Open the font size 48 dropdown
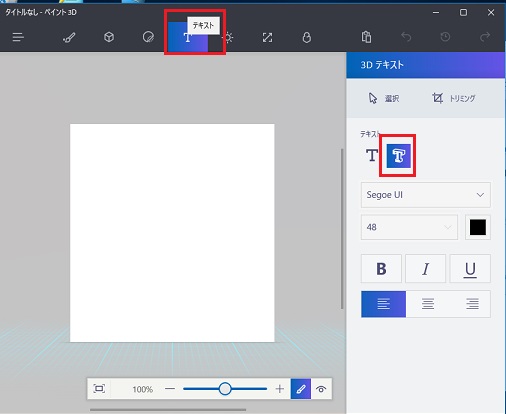This screenshot has height=414, width=506. [x=409, y=227]
